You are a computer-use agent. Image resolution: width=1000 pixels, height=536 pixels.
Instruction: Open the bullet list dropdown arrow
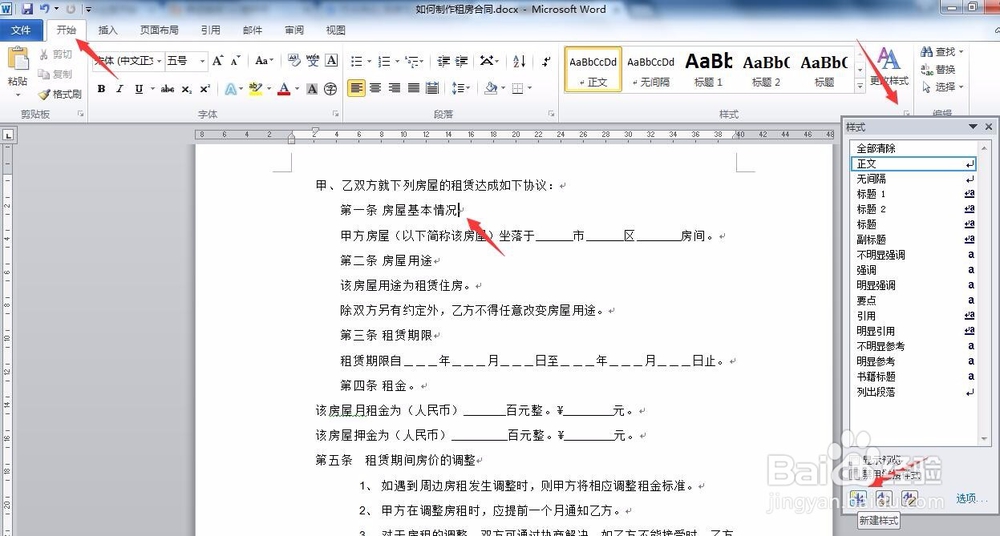(x=368, y=61)
